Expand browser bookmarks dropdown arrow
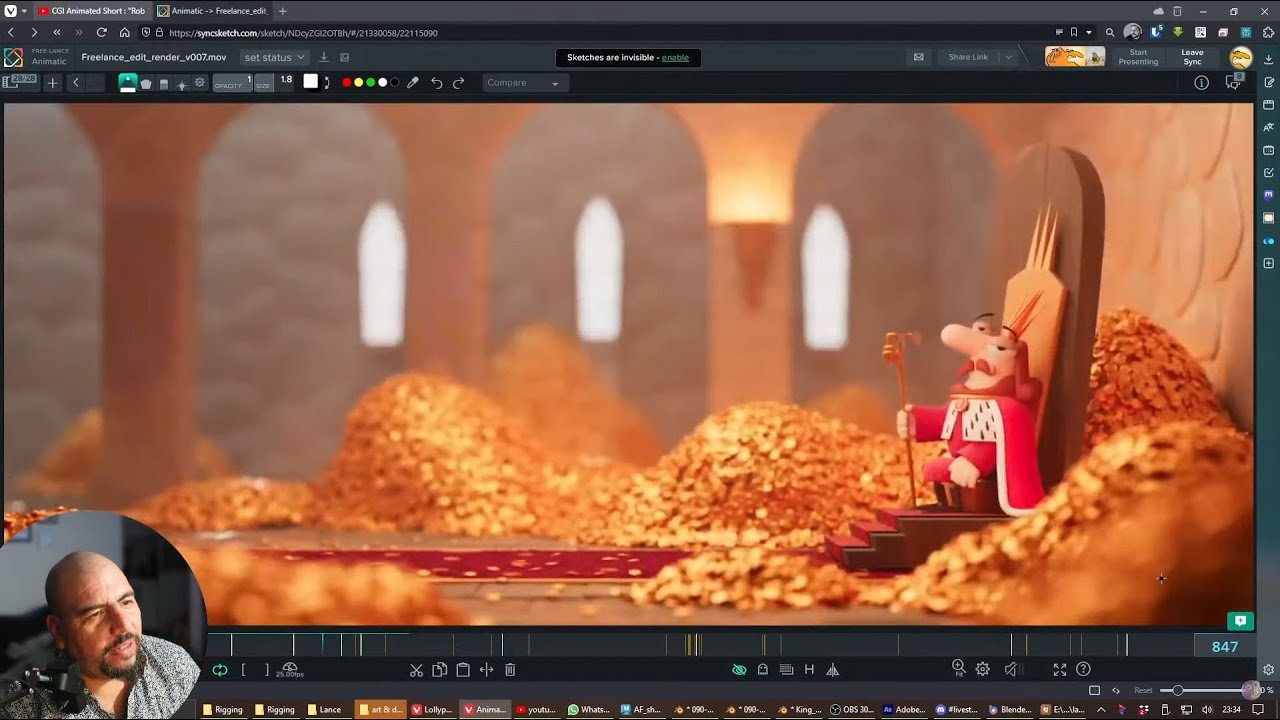This screenshot has width=1280, height=720. tap(1089, 32)
